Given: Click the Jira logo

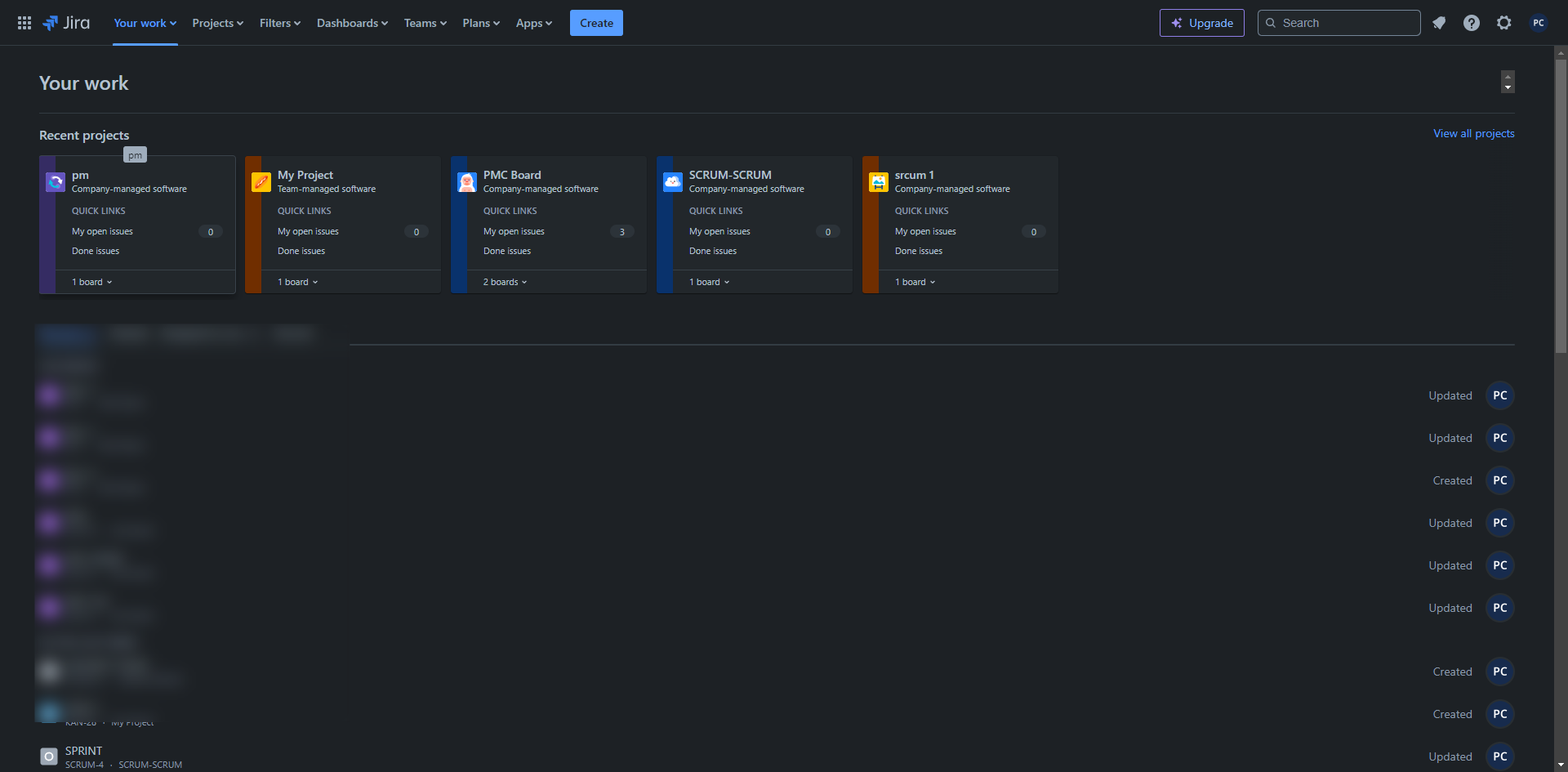Looking at the screenshot, I should 66,23.
